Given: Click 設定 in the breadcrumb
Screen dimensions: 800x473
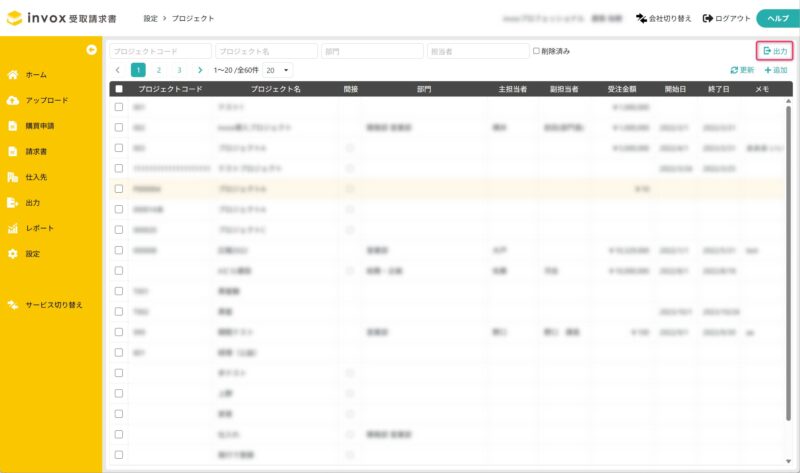Looking at the screenshot, I should click(x=151, y=18).
